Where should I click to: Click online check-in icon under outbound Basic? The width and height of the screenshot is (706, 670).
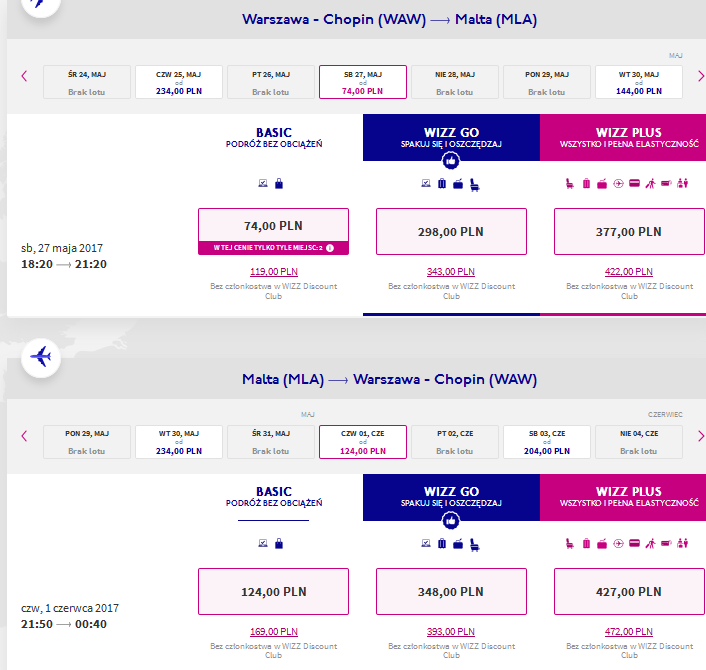click(x=263, y=183)
